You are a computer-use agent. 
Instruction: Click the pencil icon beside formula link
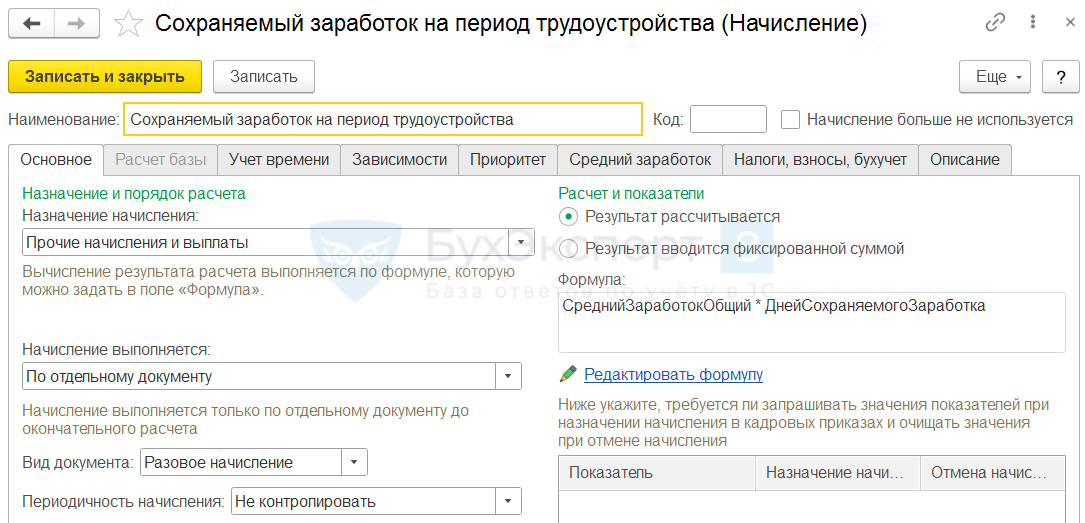point(568,374)
